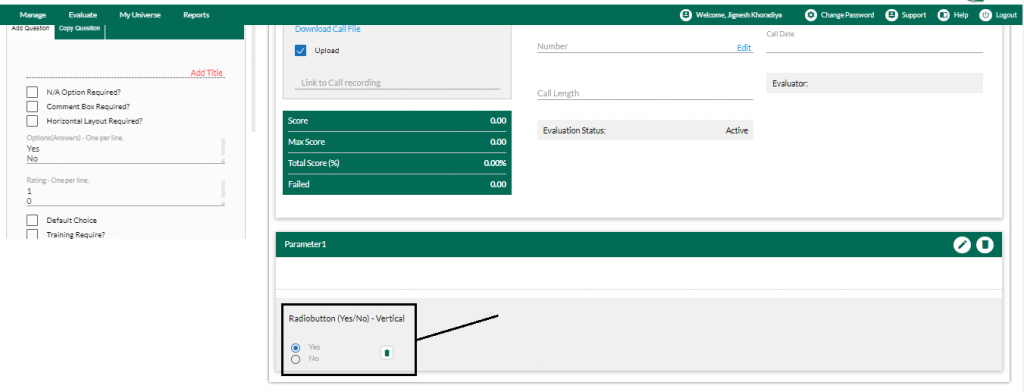Click the Edit link beside Number
This screenshot has height=392, width=1024.
click(744, 48)
